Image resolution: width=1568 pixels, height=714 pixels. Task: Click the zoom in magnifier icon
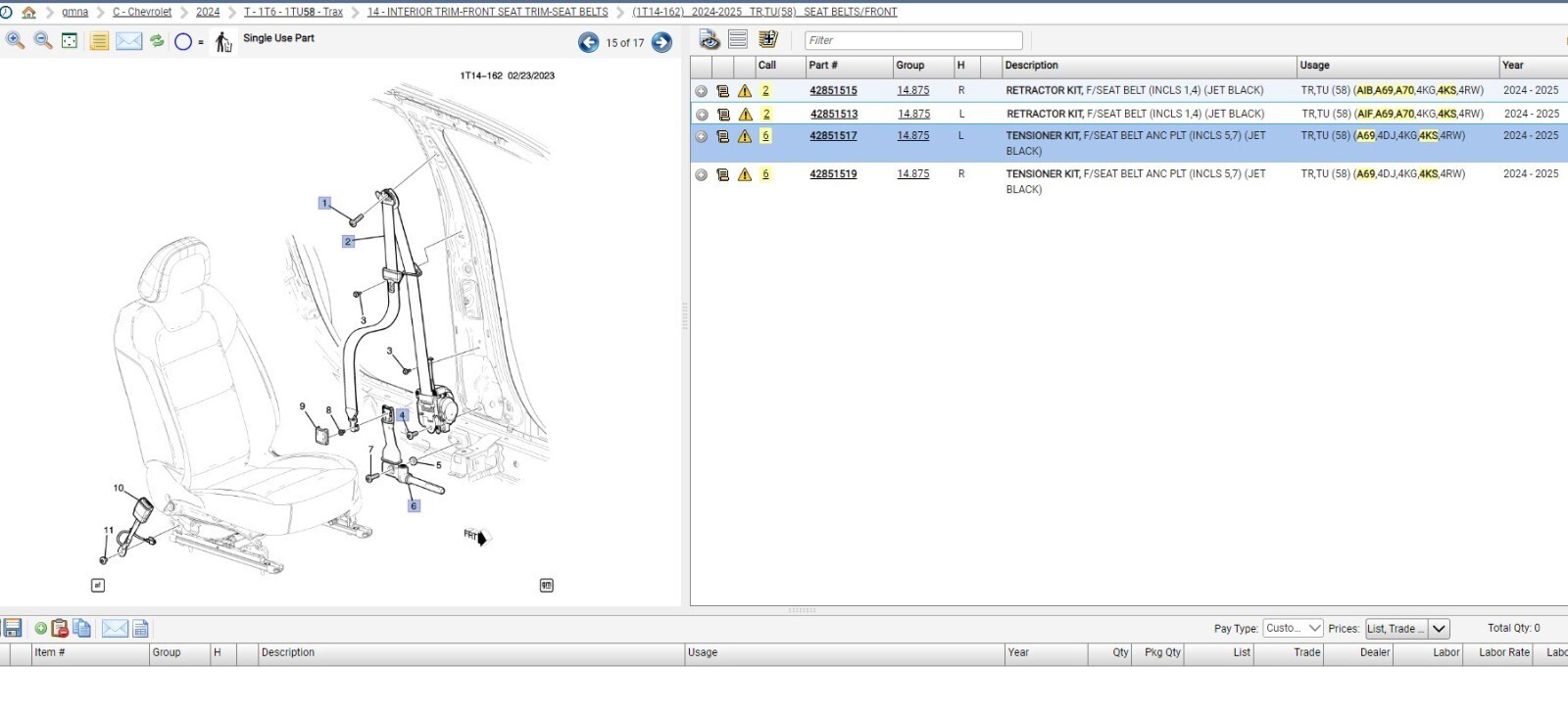coord(15,40)
